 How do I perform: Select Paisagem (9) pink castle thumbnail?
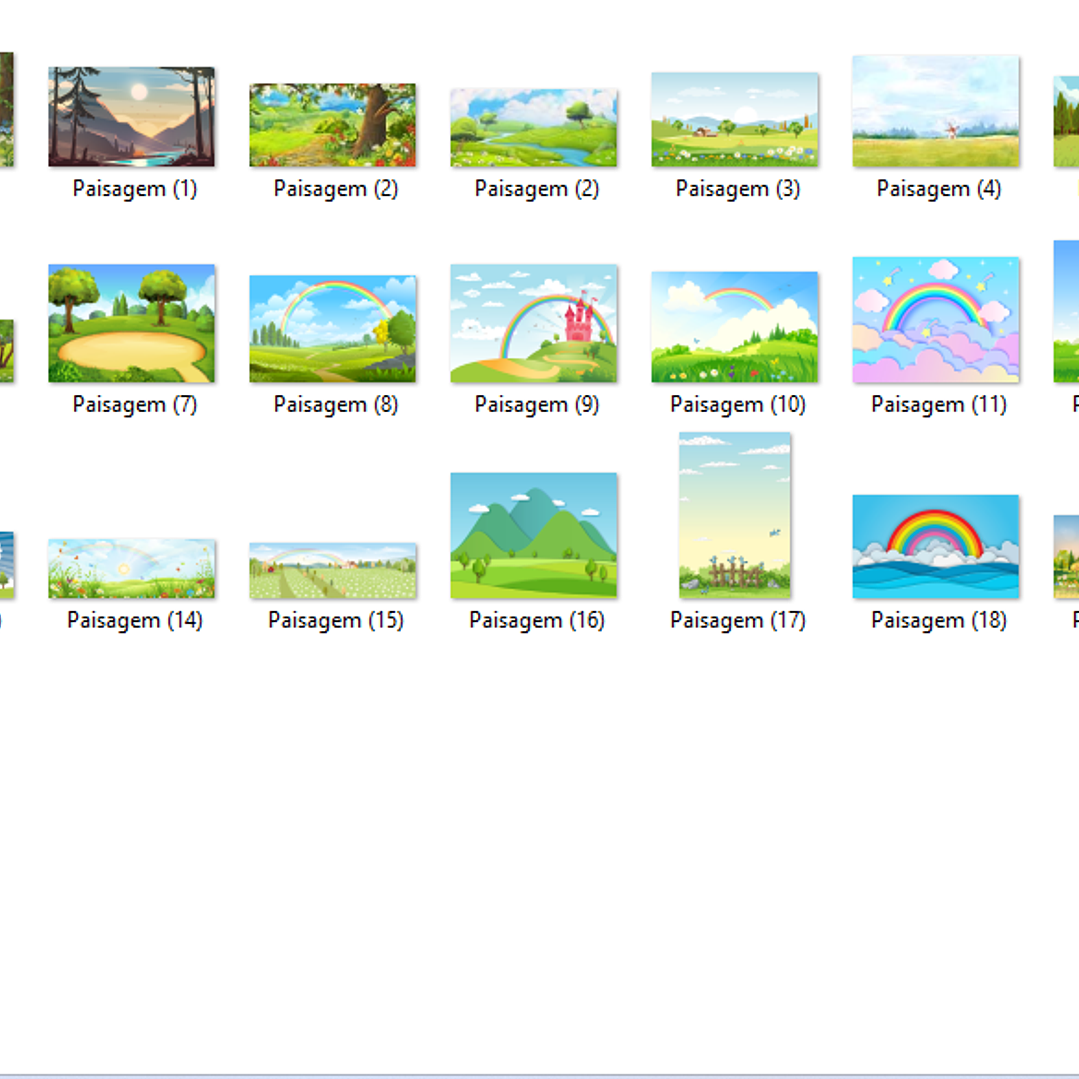pyautogui.click(x=533, y=323)
